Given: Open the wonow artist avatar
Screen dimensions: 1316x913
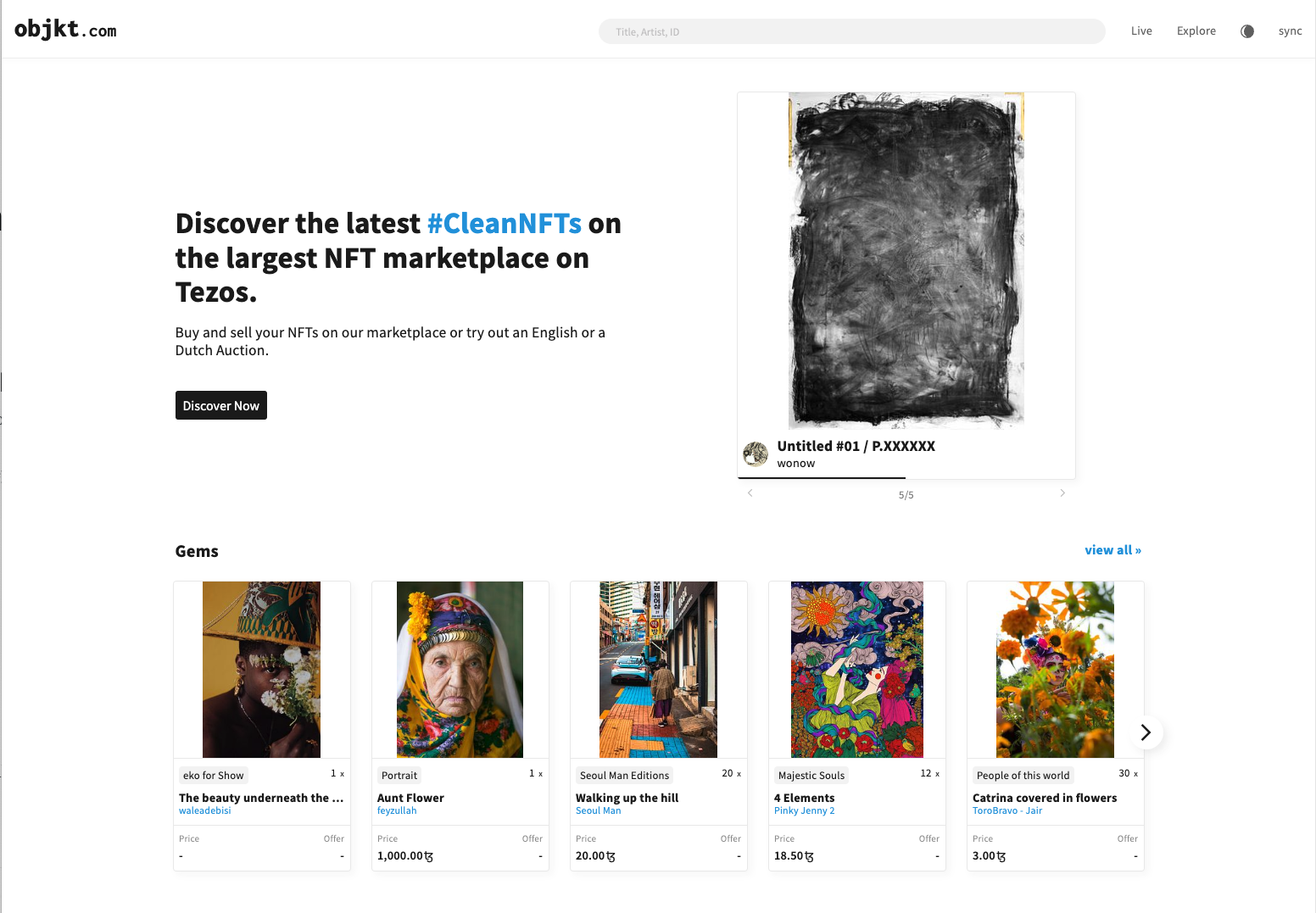Looking at the screenshot, I should [756, 454].
